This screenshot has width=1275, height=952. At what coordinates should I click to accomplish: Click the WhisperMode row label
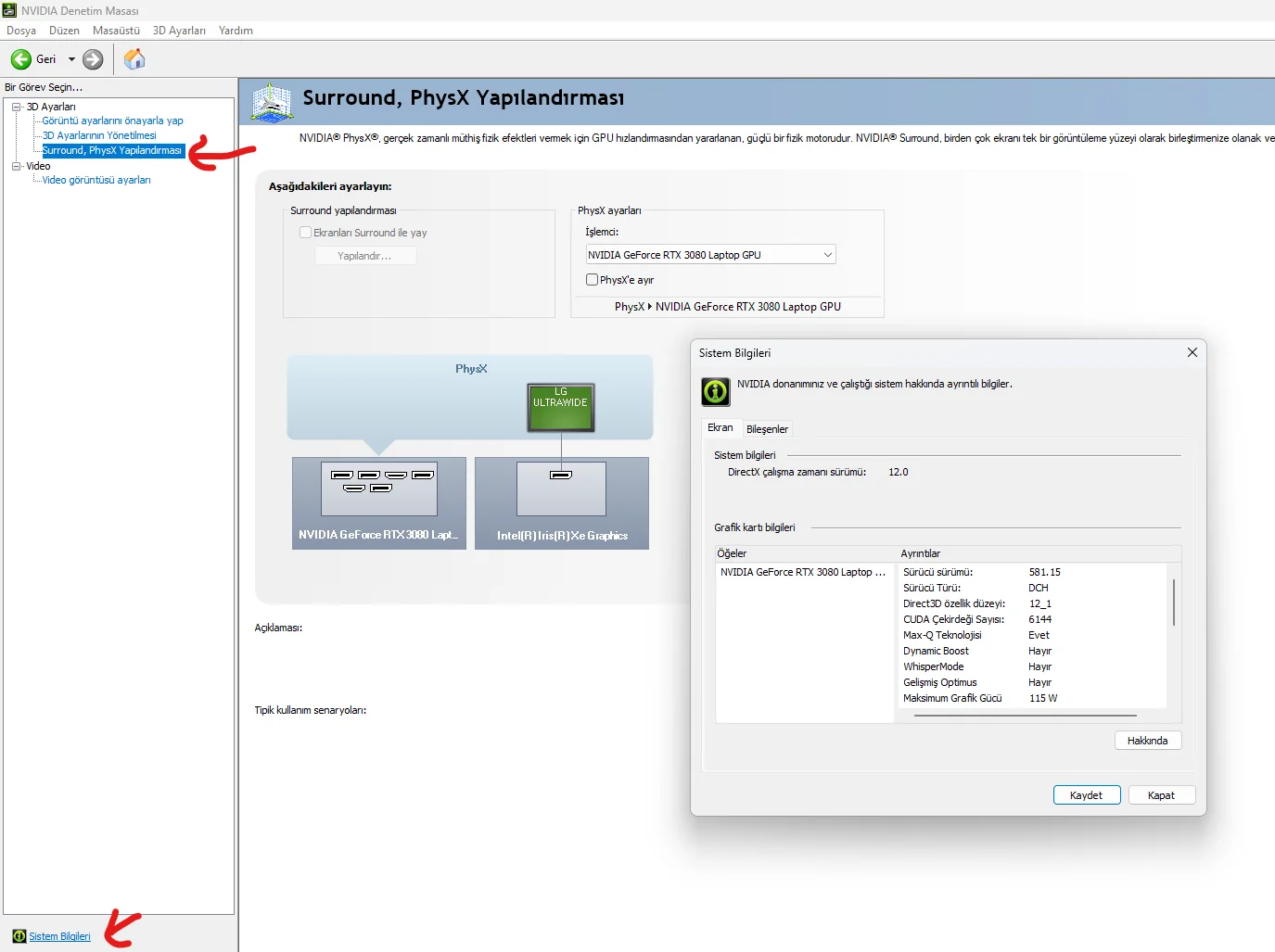point(934,666)
